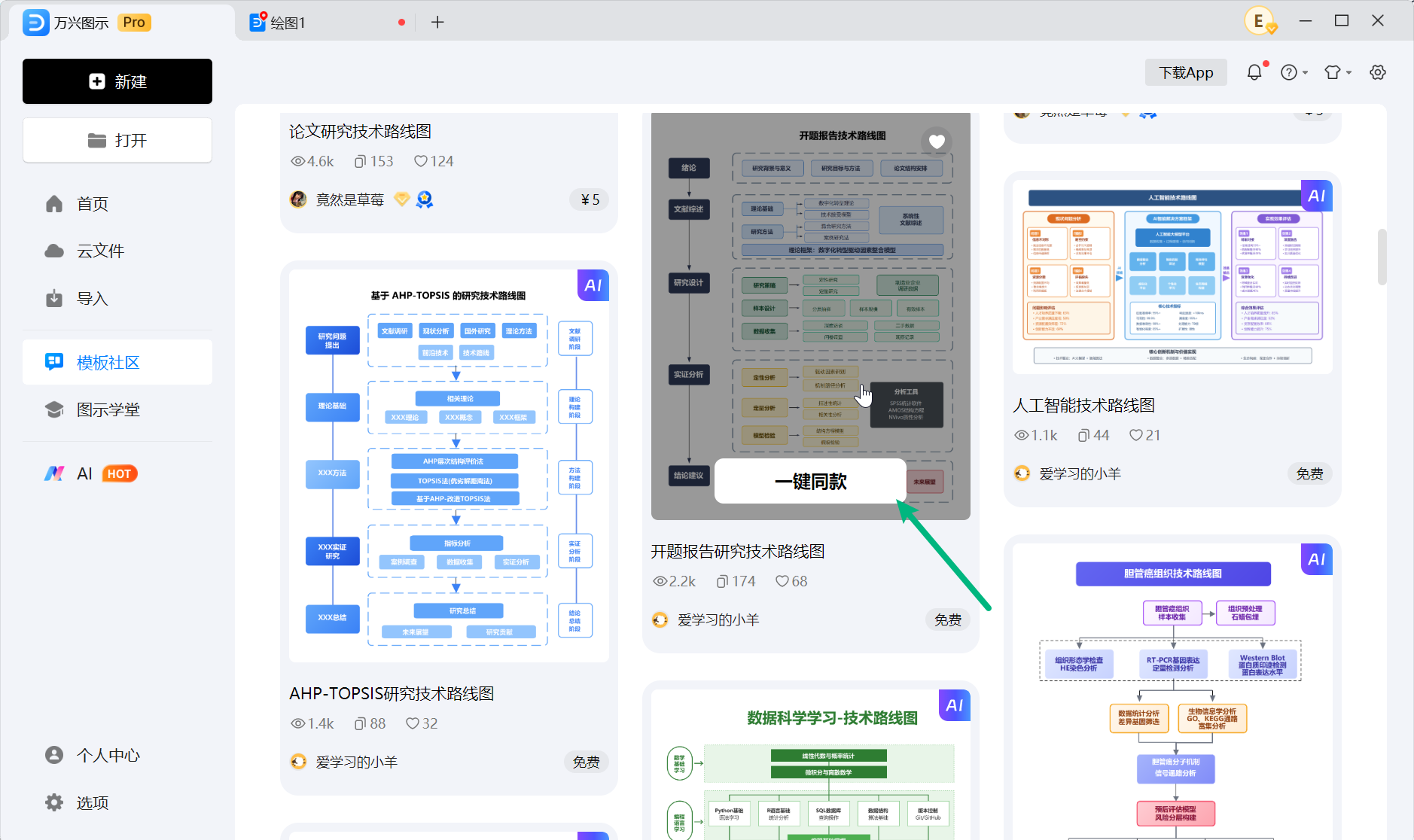The height and width of the screenshot is (840, 1414).
Task: Open 云文件 cloud files section
Action: 117,251
